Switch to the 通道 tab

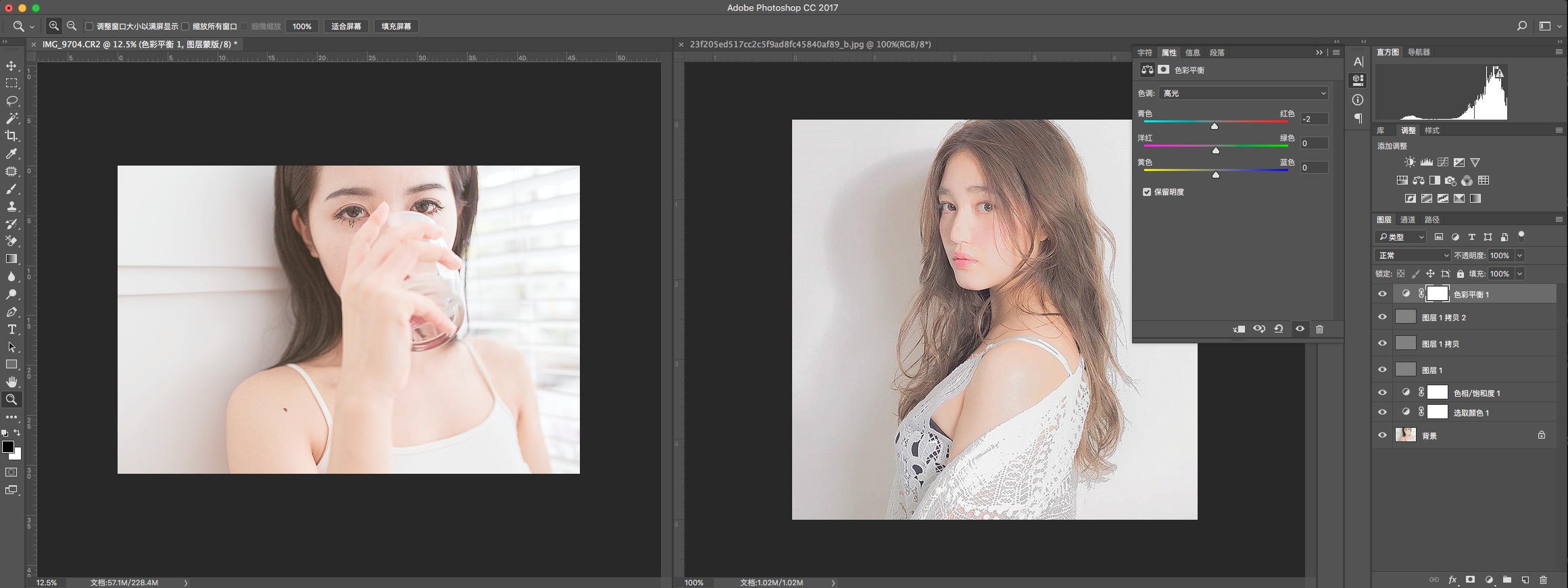pos(1407,220)
